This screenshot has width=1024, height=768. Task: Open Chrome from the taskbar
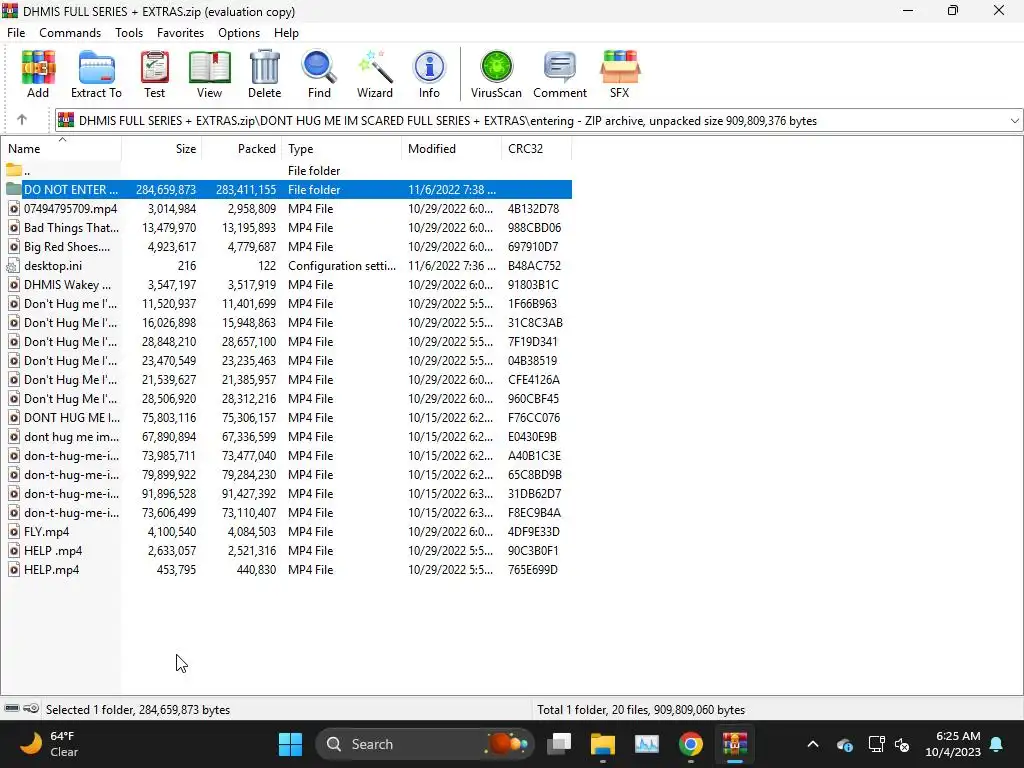[x=690, y=744]
